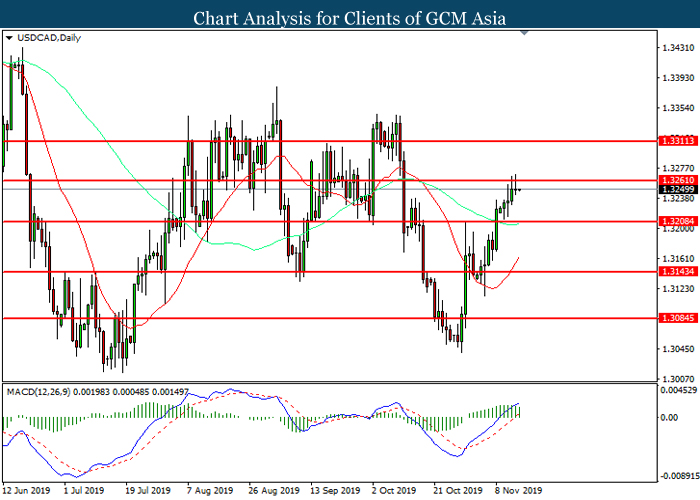Click the 12 Jun 2019 date label
Screen dimensions: 700x500
pos(28,491)
